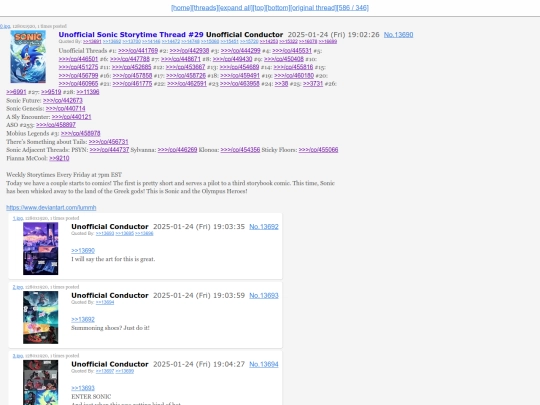Open the 1.jpg file link
540x405 pixels.
(18, 218)
